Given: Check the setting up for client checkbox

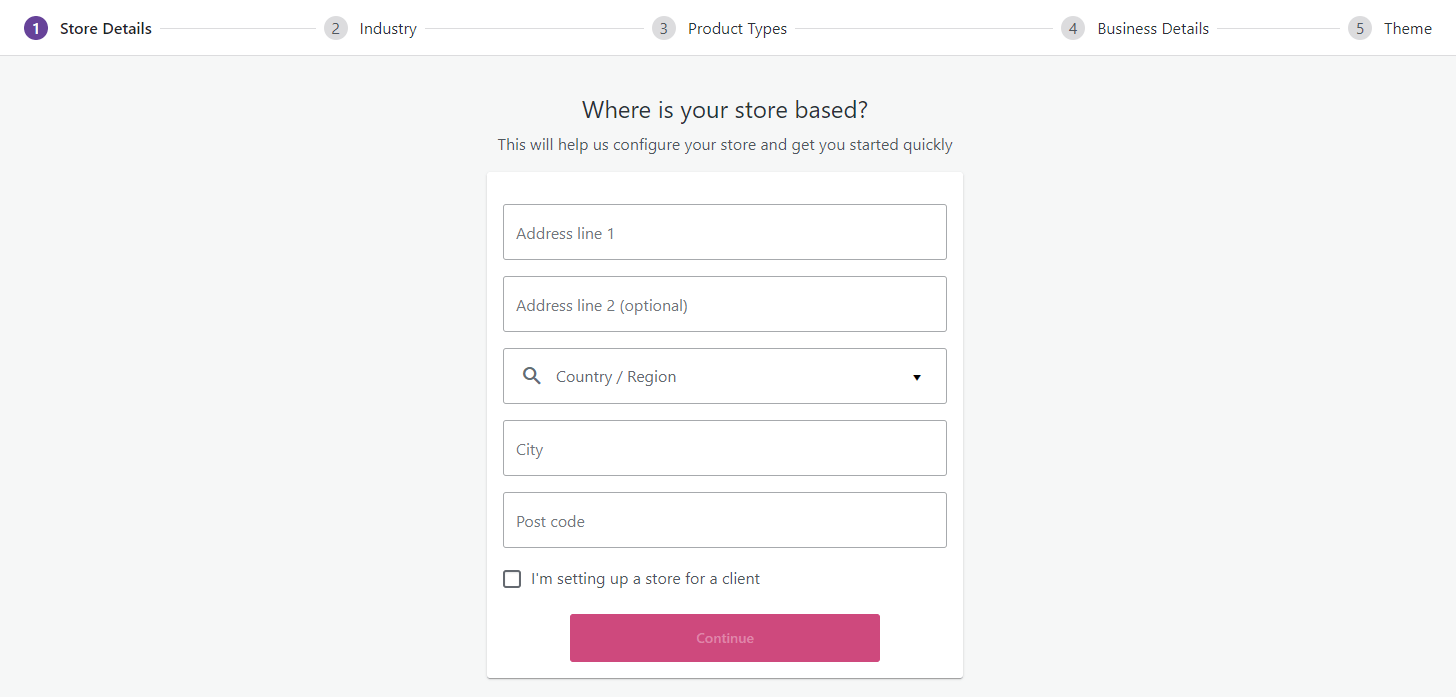Looking at the screenshot, I should [512, 579].
